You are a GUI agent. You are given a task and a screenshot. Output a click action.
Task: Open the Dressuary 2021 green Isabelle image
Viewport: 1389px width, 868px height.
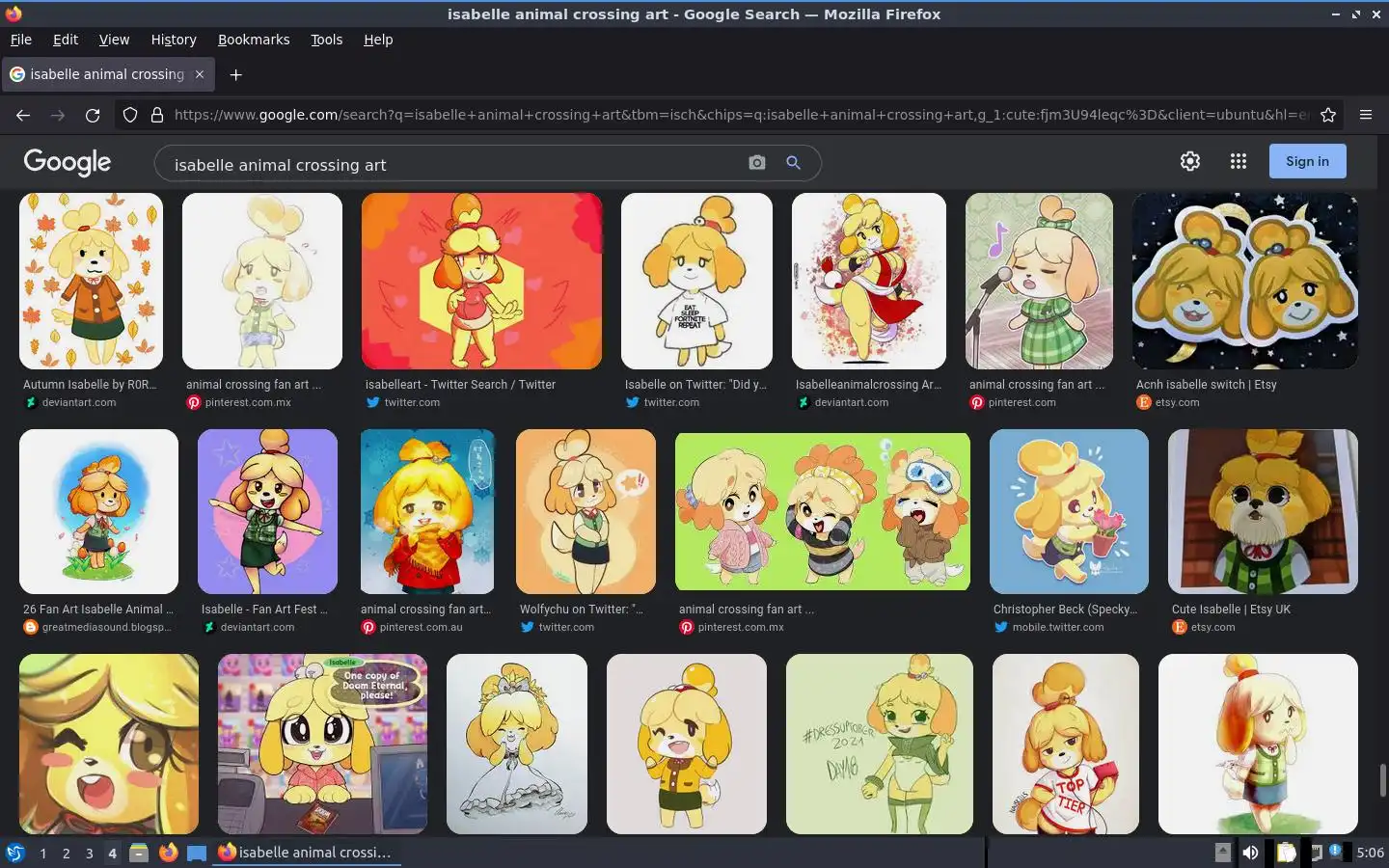(x=880, y=744)
